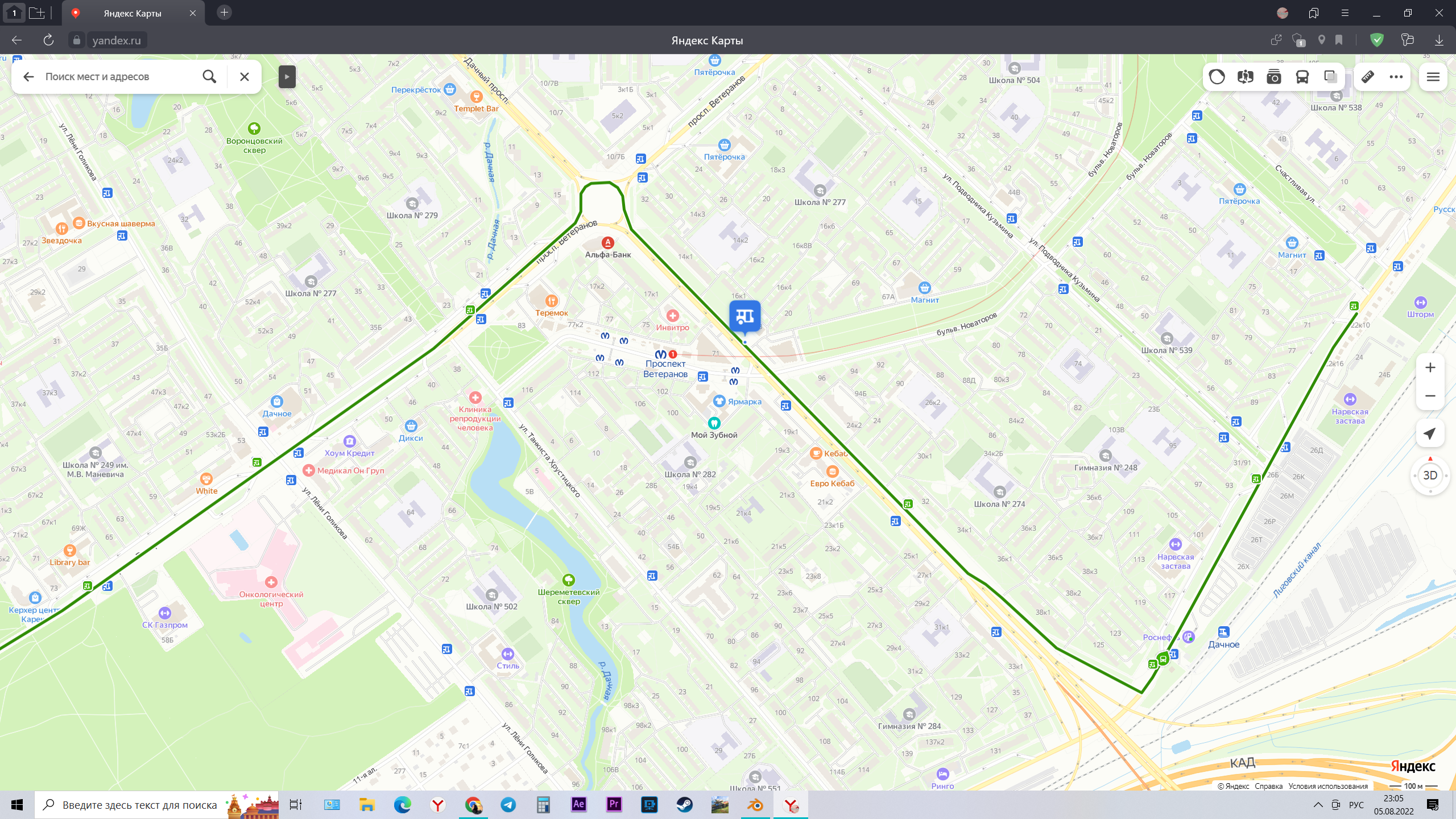Toggle map layers type switcher

tap(1330, 77)
